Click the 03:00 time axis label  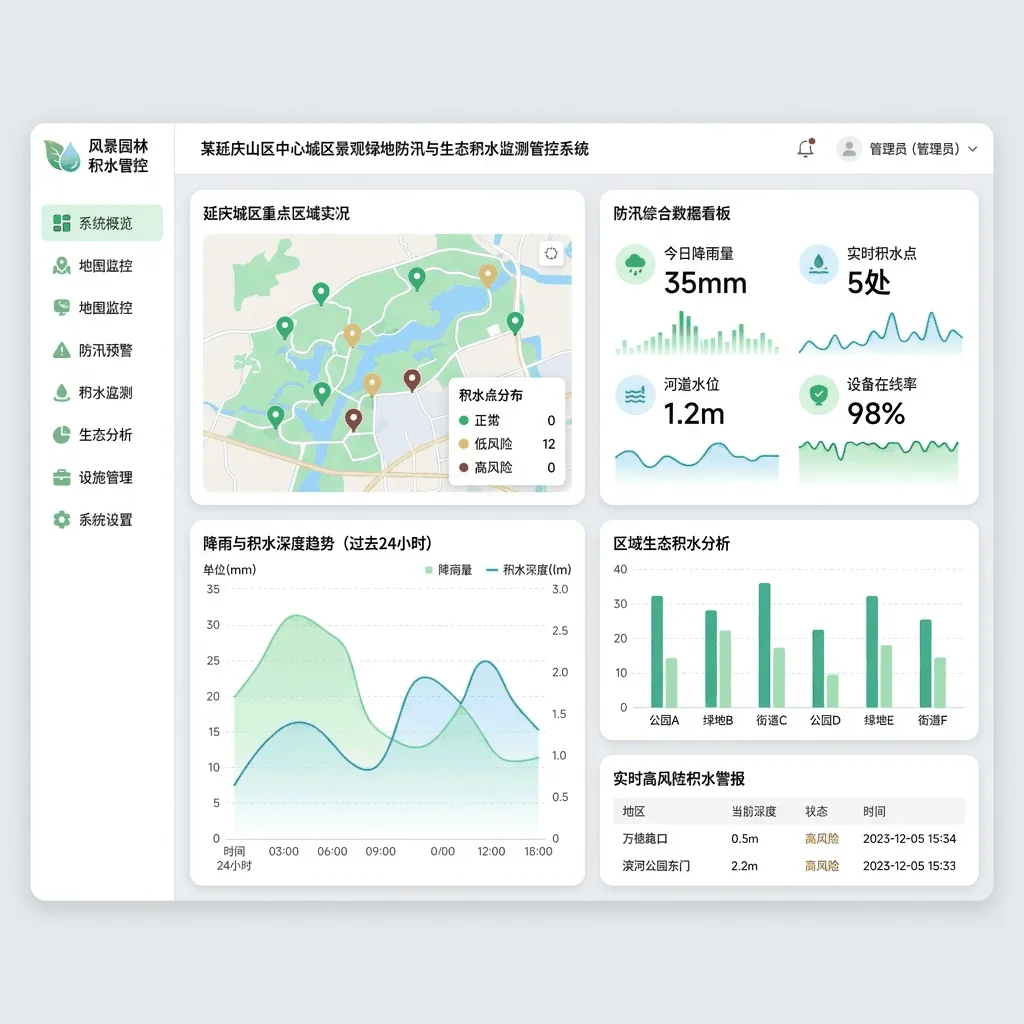pyautogui.click(x=283, y=852)
